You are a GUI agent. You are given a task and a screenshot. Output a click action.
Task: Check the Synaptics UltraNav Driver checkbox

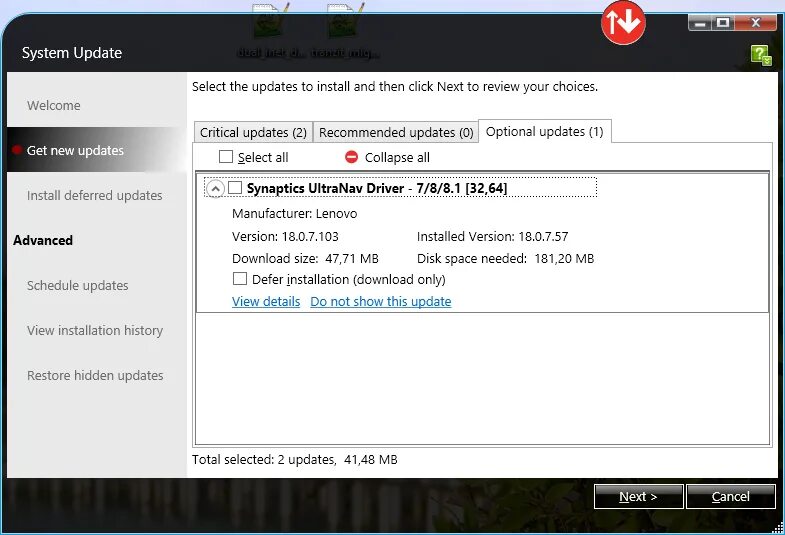[235, 188]
